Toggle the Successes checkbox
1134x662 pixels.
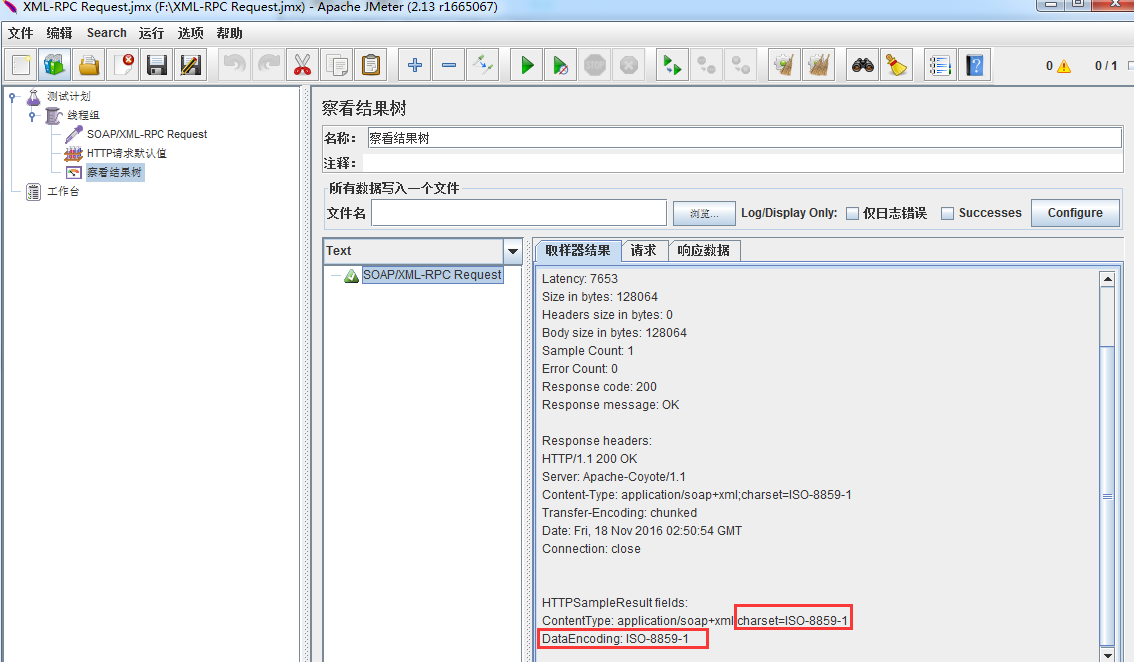click(947, 213)
